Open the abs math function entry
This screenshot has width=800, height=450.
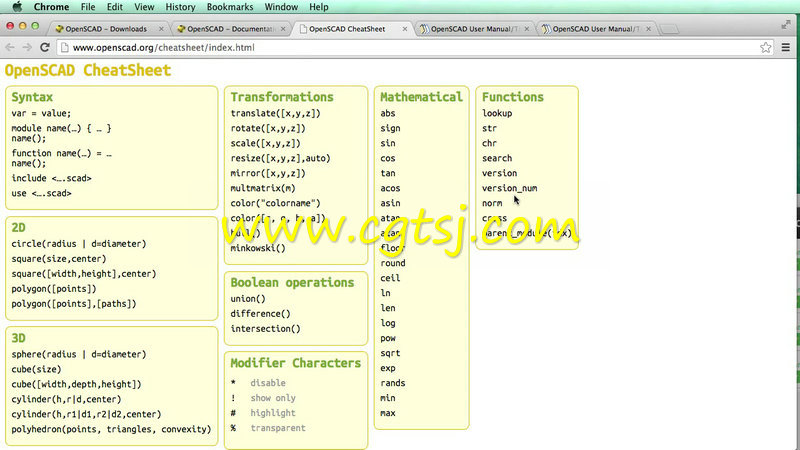(x=388, y=113)
